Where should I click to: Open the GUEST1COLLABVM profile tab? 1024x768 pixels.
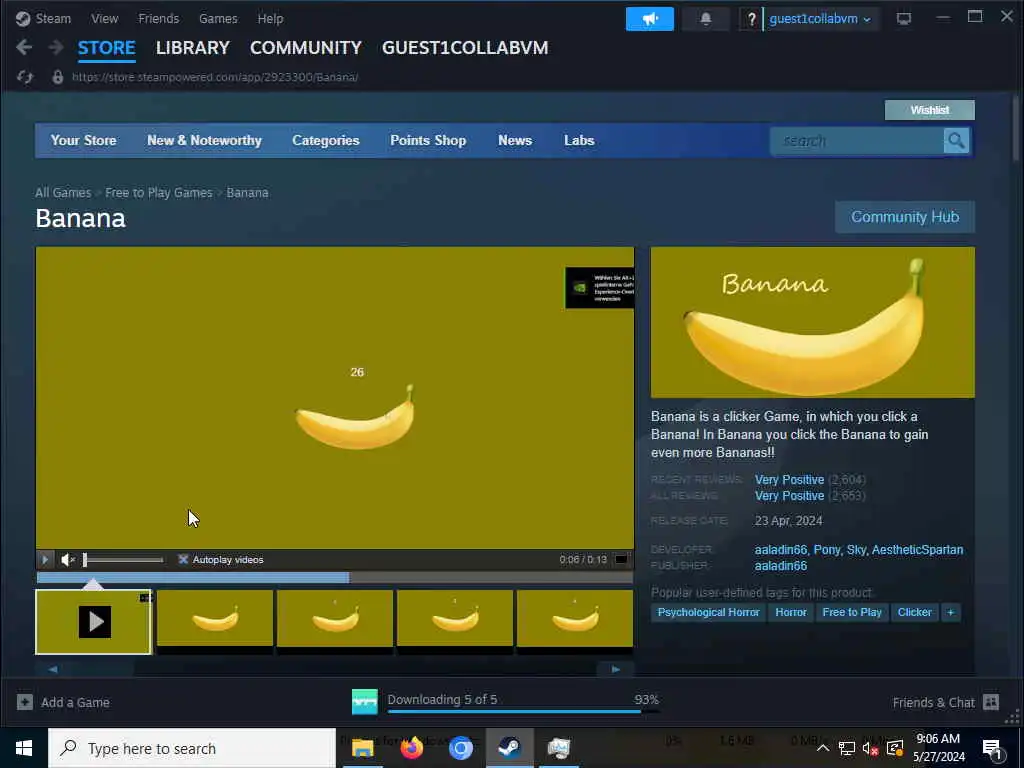point(465,48)
